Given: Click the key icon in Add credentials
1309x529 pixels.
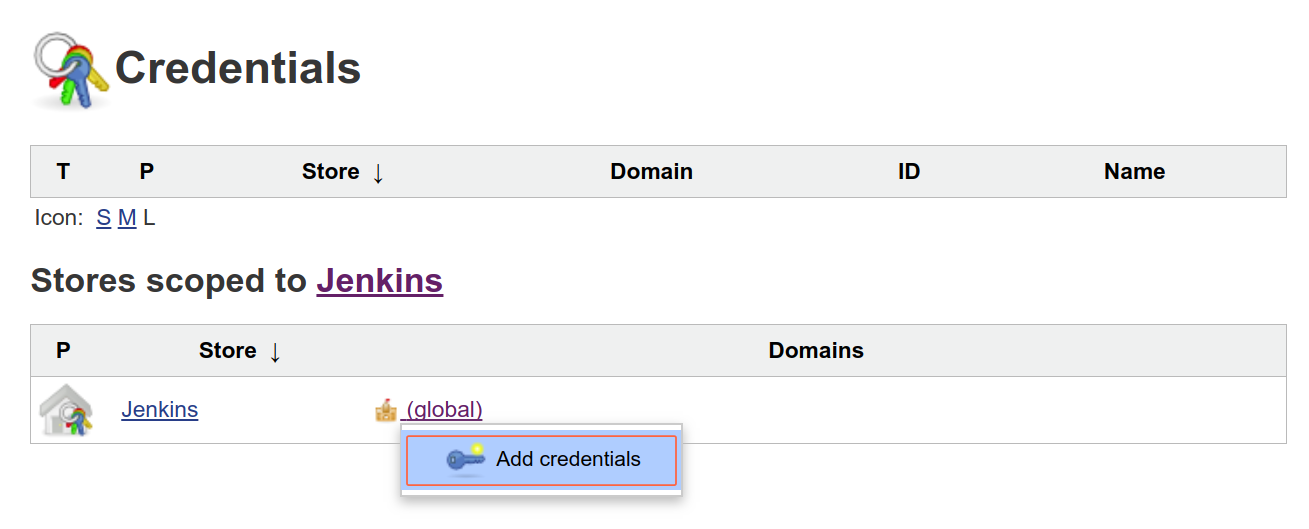Looking at the screenshot, I should pos(465,460).
